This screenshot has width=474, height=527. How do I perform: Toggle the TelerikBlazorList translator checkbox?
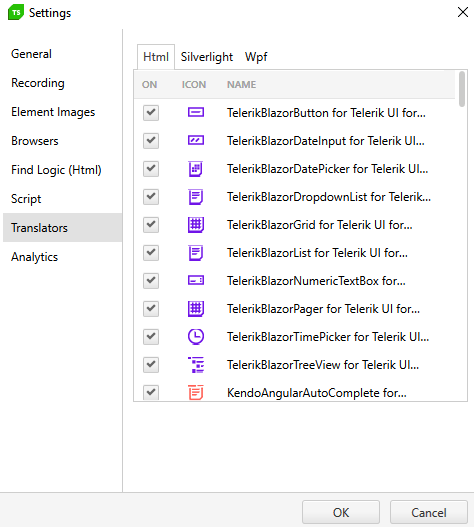pos(151,252)
